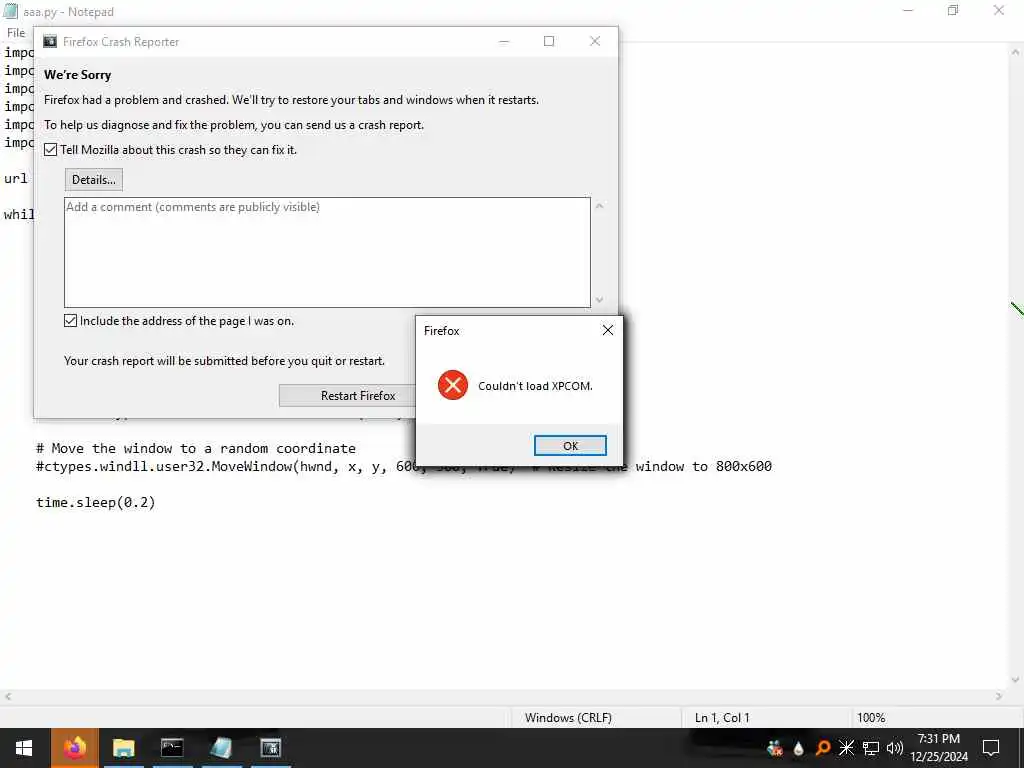Minimize the Notepad window

click(908, 10)
